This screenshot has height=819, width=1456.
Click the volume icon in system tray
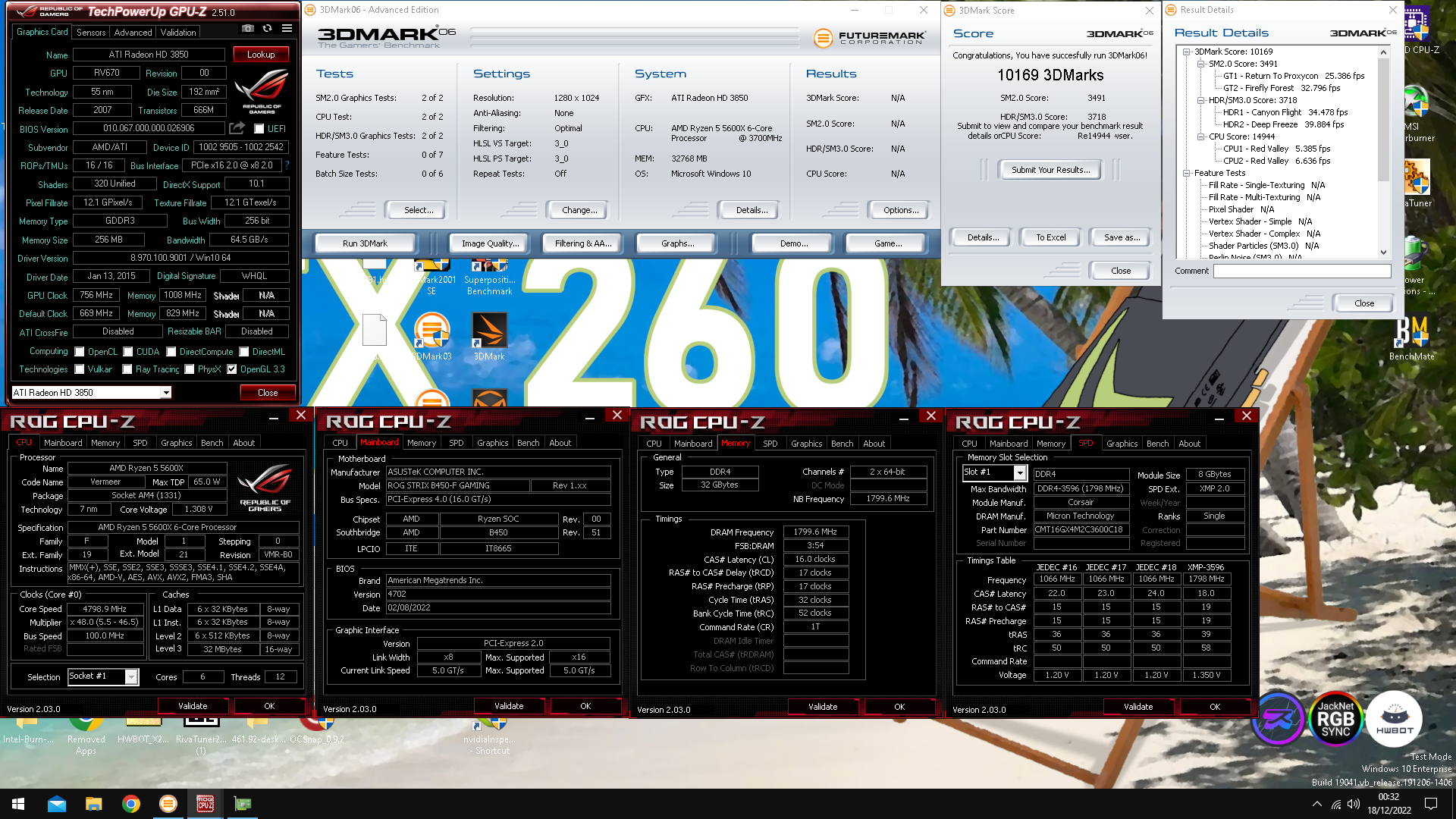click(x=1354, y=804)
